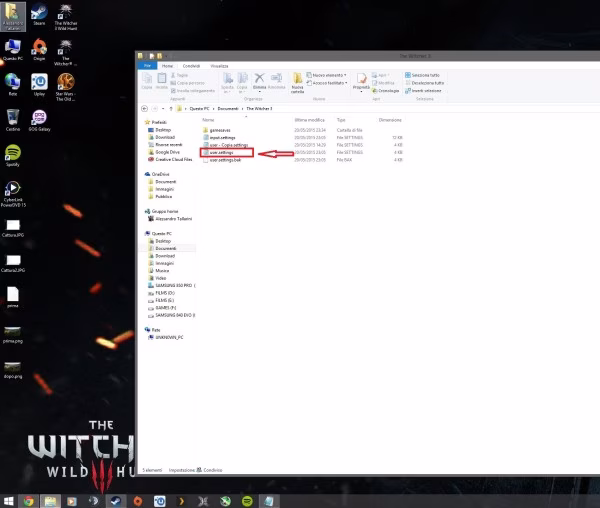Open the recent locations dropdown arrow
Image resolution: width=600 pixels, height=508 pixels.
[x=163, y=109]
